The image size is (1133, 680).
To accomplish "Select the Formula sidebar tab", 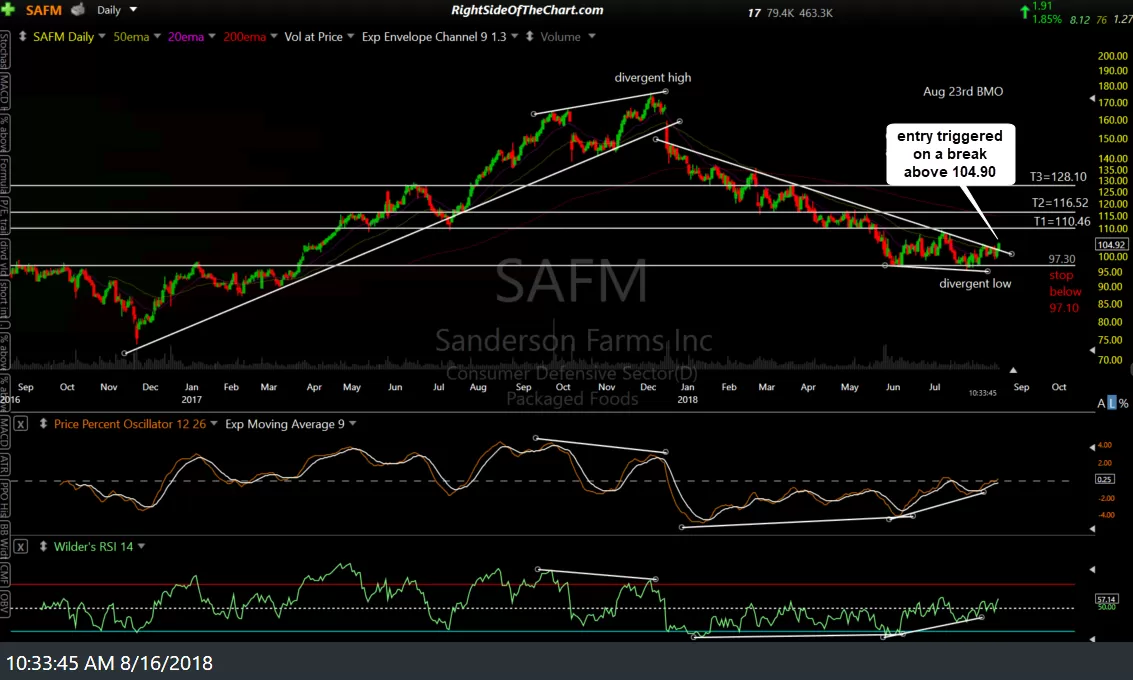I will pyautogui.click(x=4, y=176).
